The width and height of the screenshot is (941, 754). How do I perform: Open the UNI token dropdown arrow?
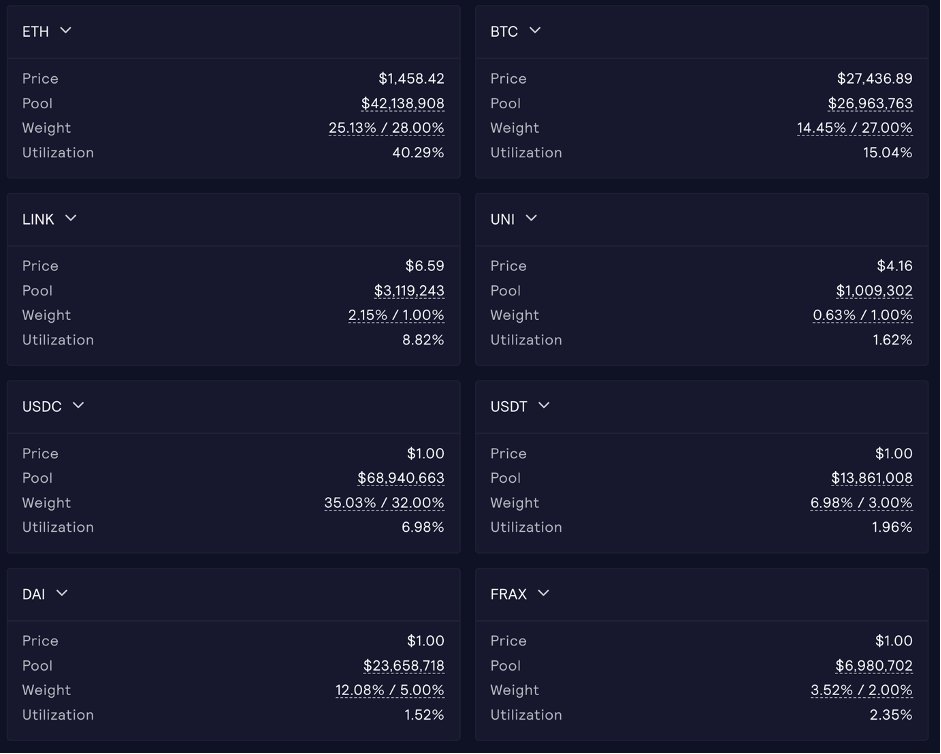531,218
